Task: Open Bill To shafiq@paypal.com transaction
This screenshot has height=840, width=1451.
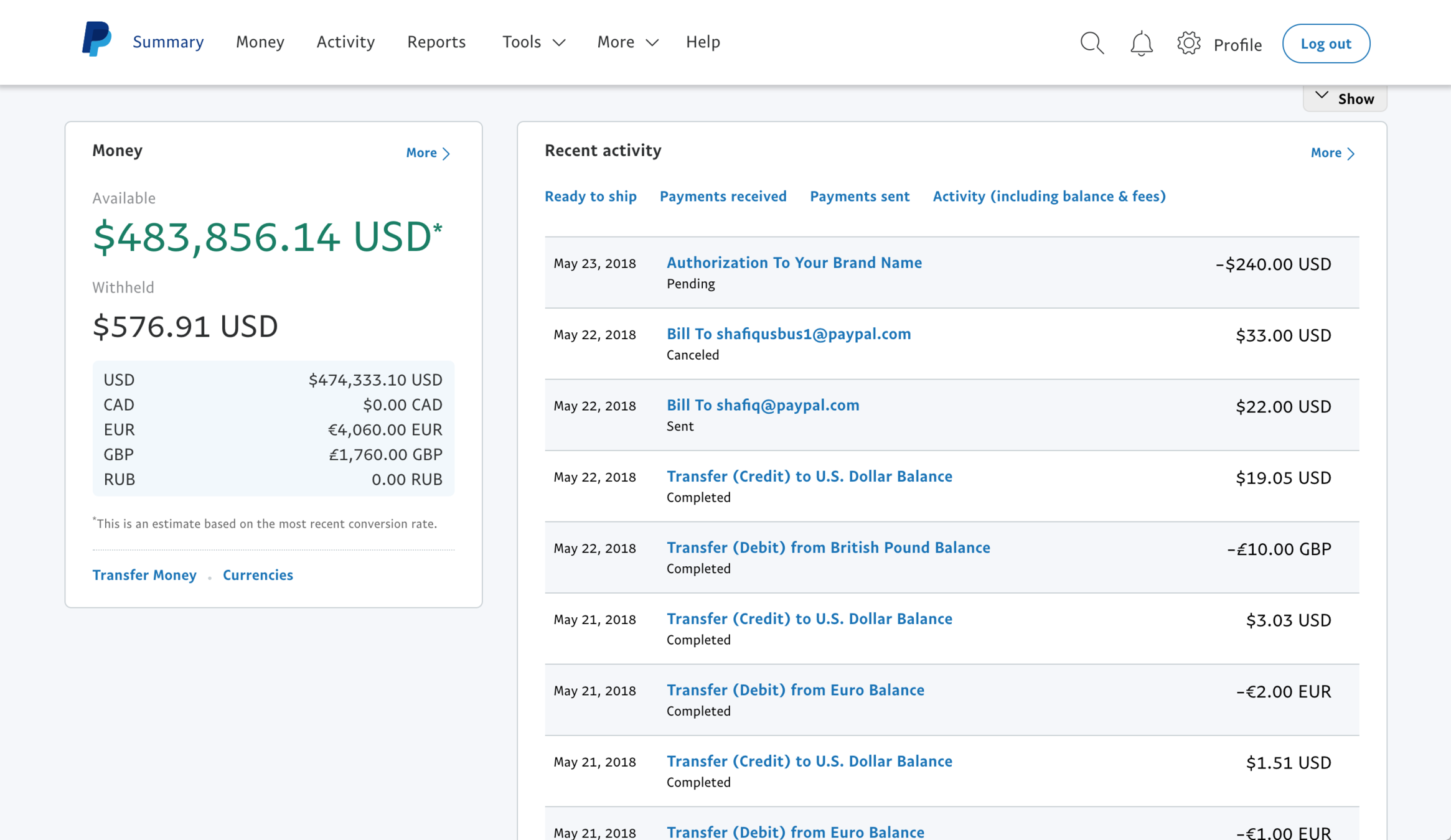Action: pyautogui.click(x=763, y=405)
